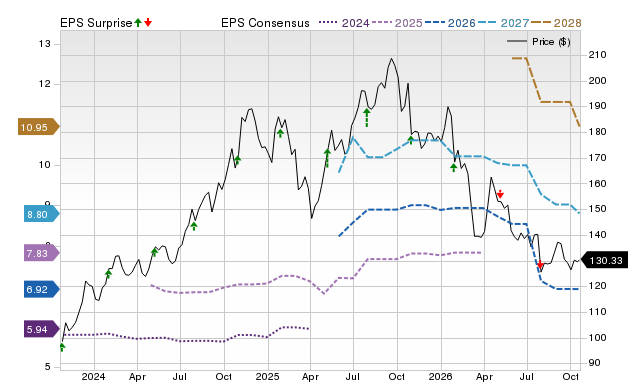Pick the green surprise arrow right after the first Jul gridline
640x382 pixels.
pos(194,226)
